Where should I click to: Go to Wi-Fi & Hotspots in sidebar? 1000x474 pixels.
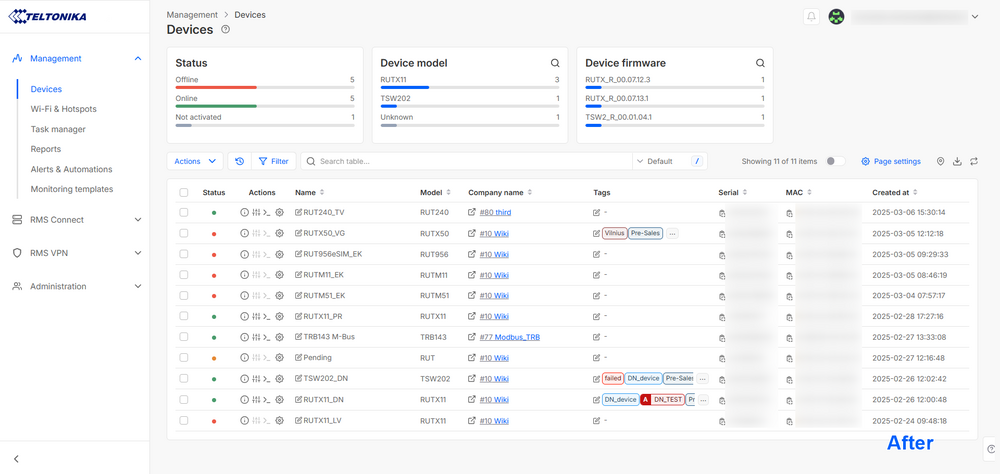(63, 109)
